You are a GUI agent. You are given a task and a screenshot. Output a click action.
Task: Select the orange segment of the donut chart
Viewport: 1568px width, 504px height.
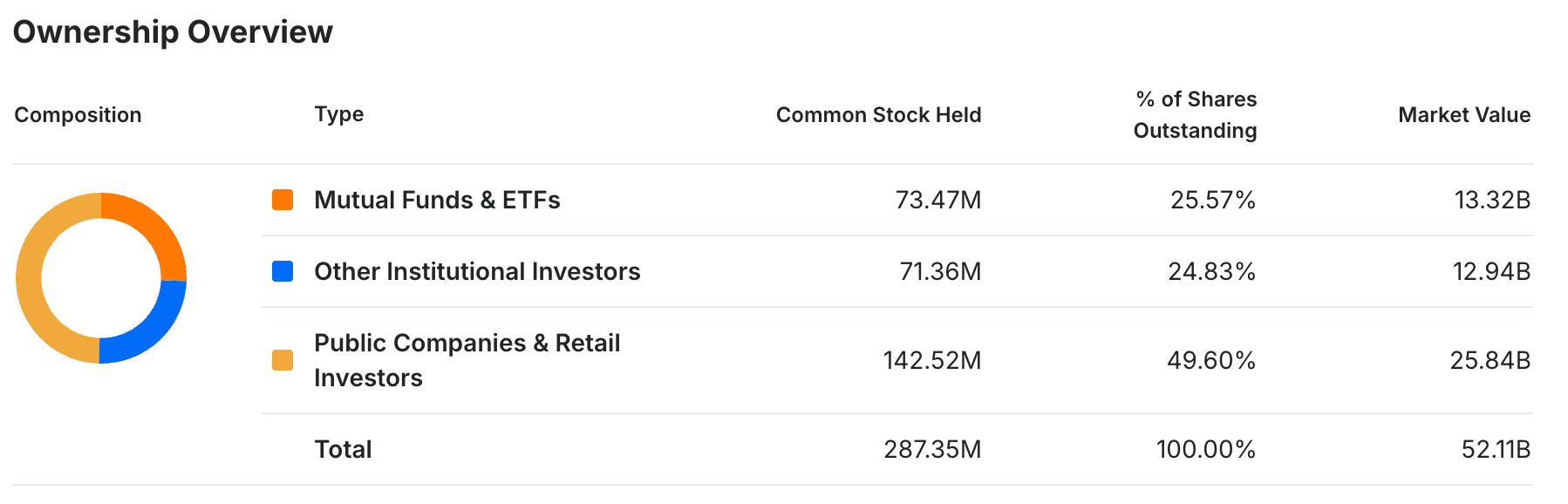(150, 225)
